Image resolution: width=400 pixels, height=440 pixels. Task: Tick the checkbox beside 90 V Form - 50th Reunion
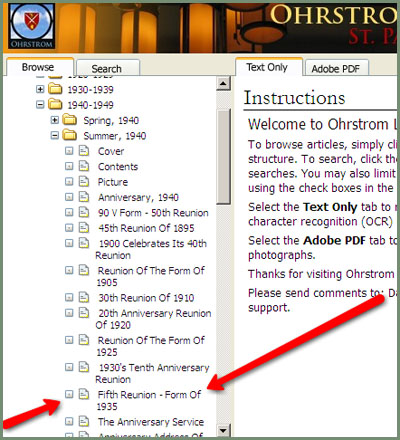pos(69,212)
